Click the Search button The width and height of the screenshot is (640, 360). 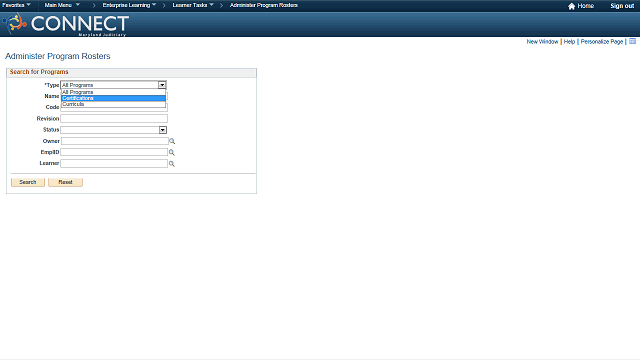(x=28, y=182)
